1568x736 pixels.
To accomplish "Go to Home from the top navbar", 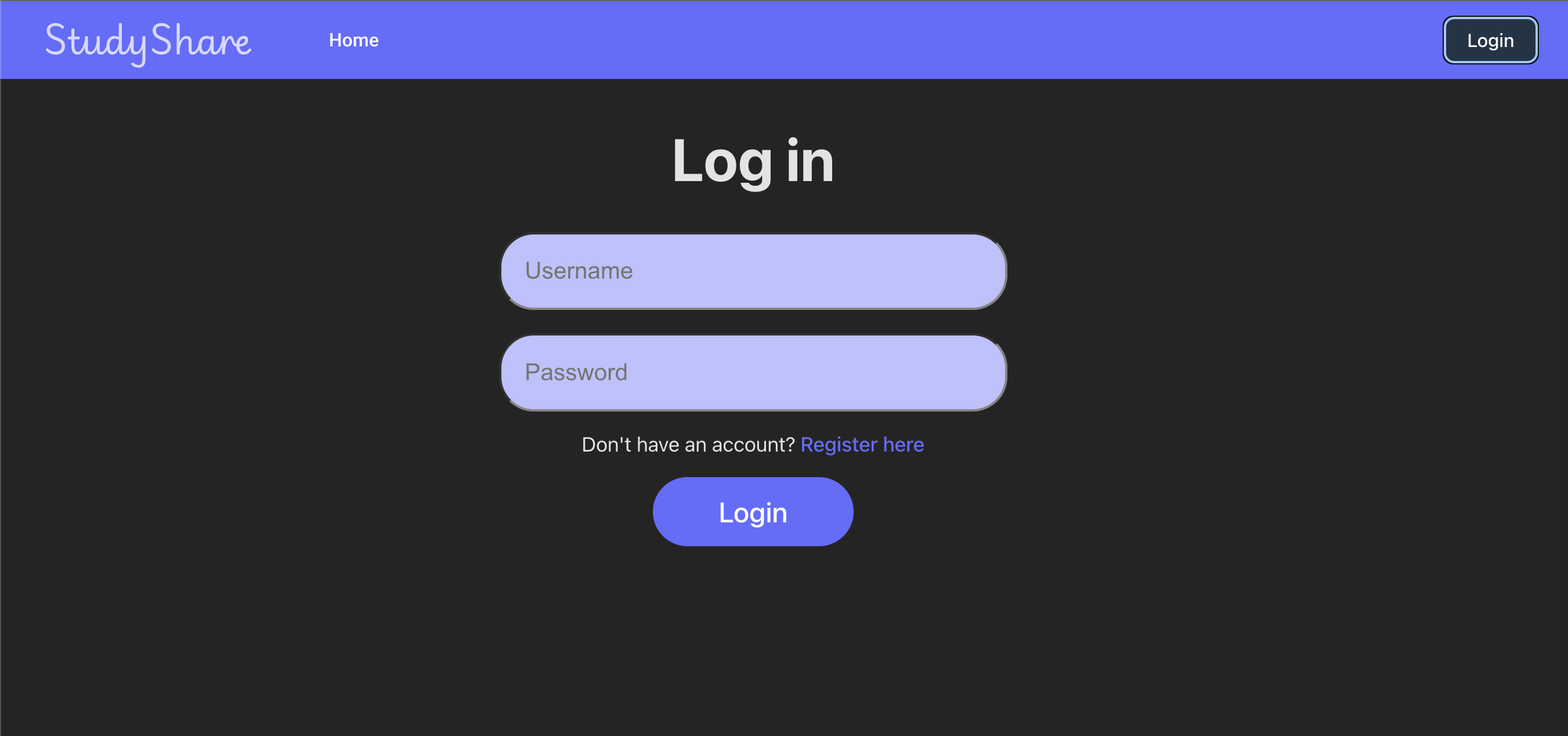I will [353, 40].
